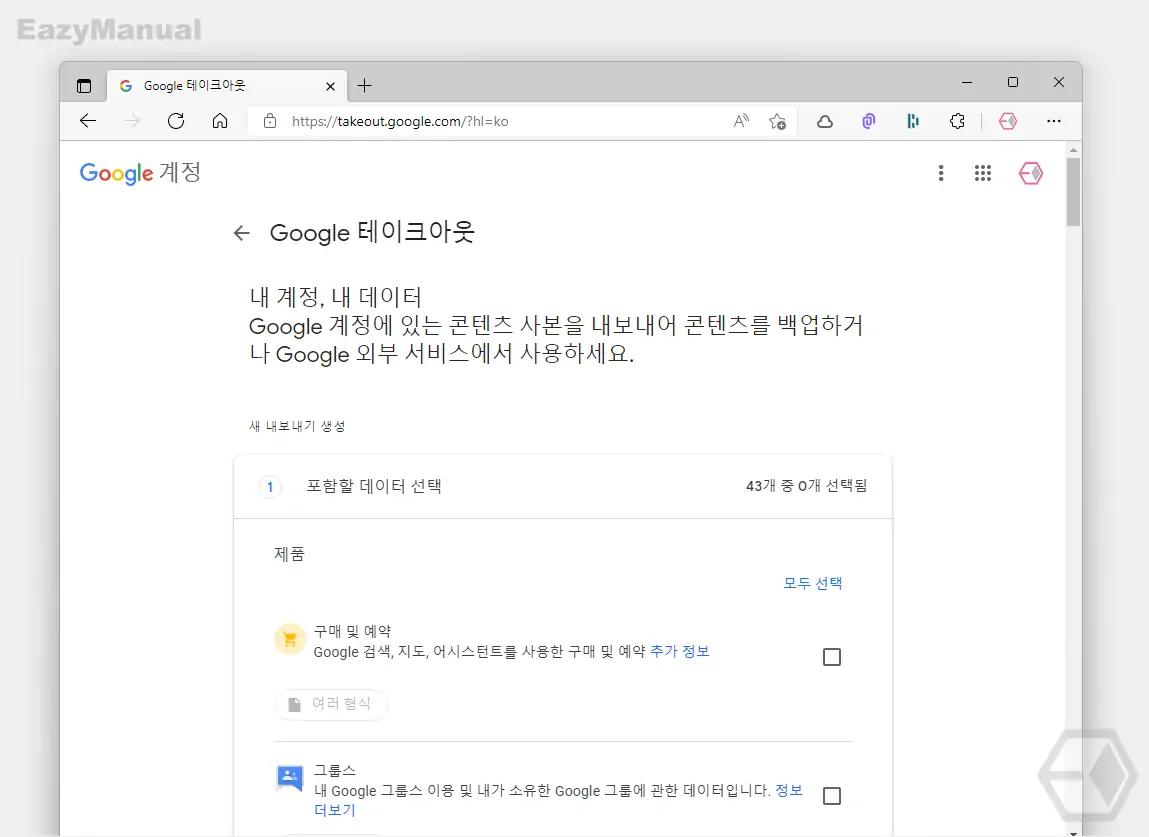Screen dimensions: 1149x837
Task: Minimize the browser window
Action: [x=967, y=83]
